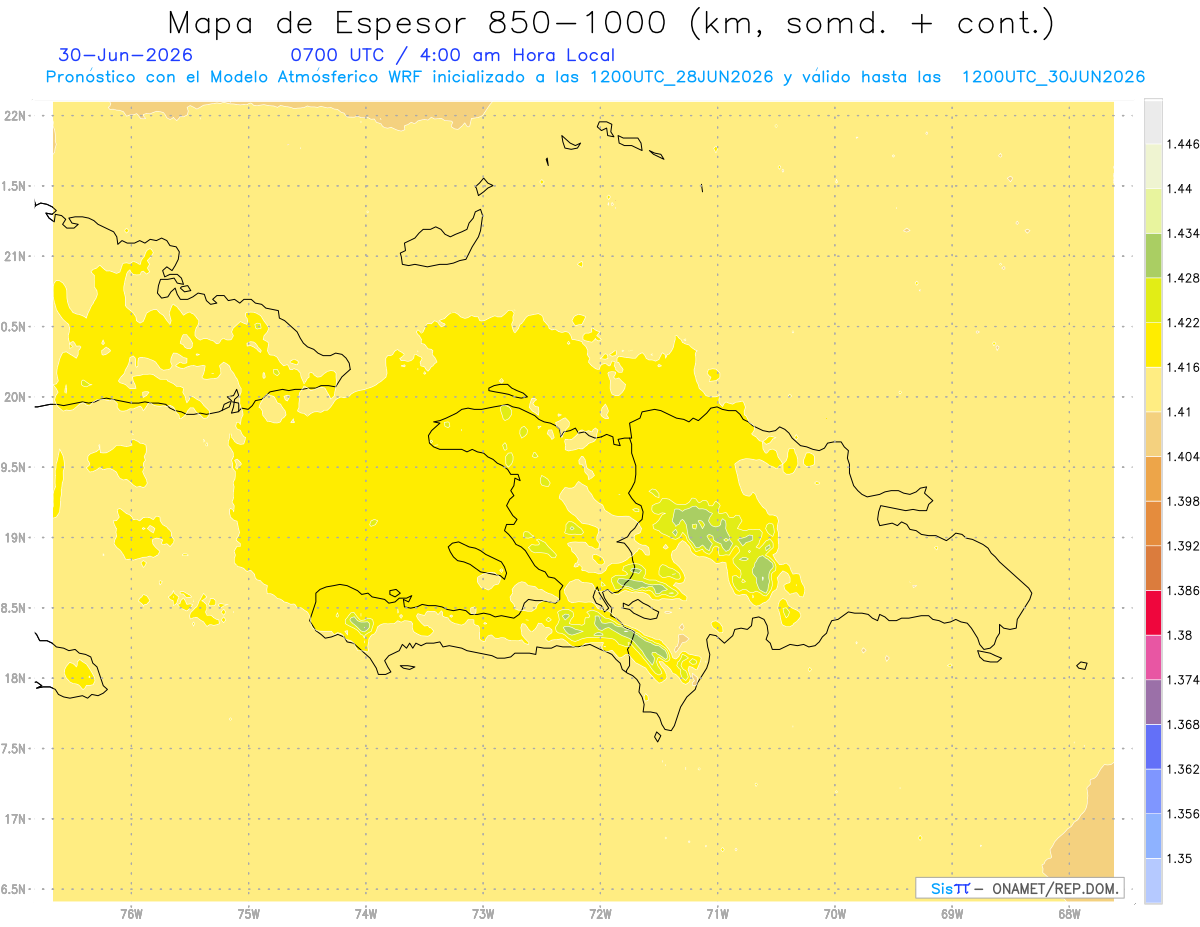Screen dimensions: 1200x927
Task: Pick the blue legend swatch between 1.362 and 1.368
Action: [x=1153, y=746]
